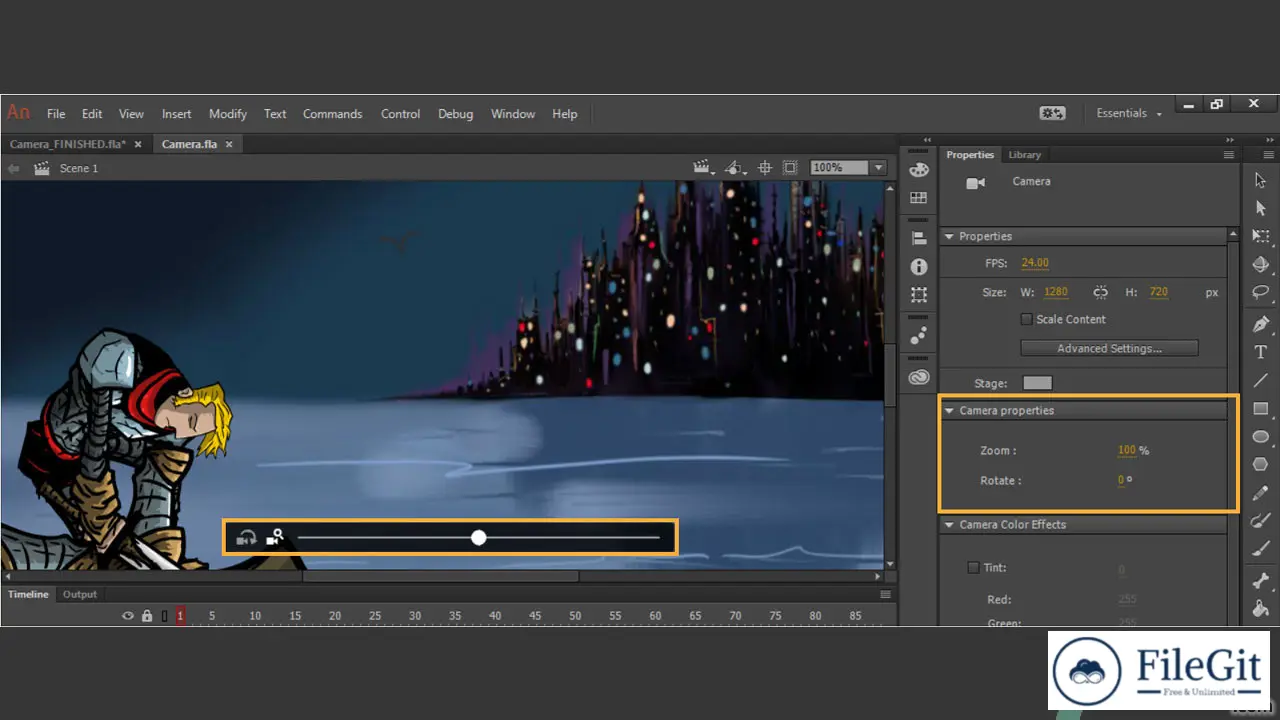Select the Subselection tool
The image size is (1280, 720).
click(1260, 208)
